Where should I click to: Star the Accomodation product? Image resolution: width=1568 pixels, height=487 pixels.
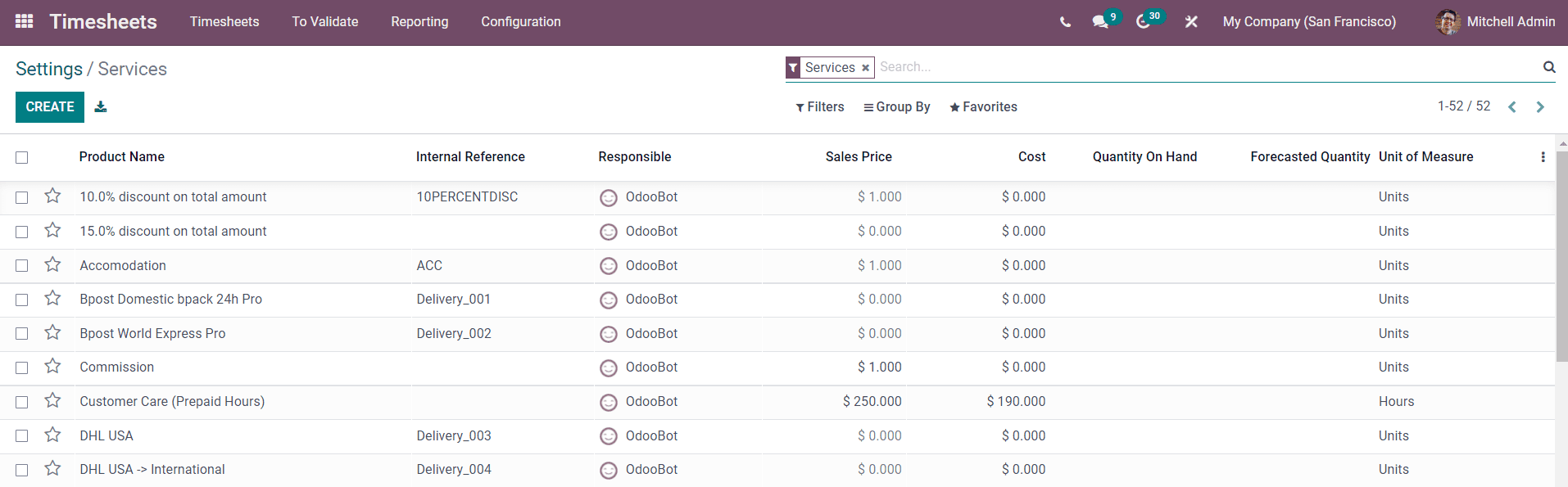click(x=52, y=264)
